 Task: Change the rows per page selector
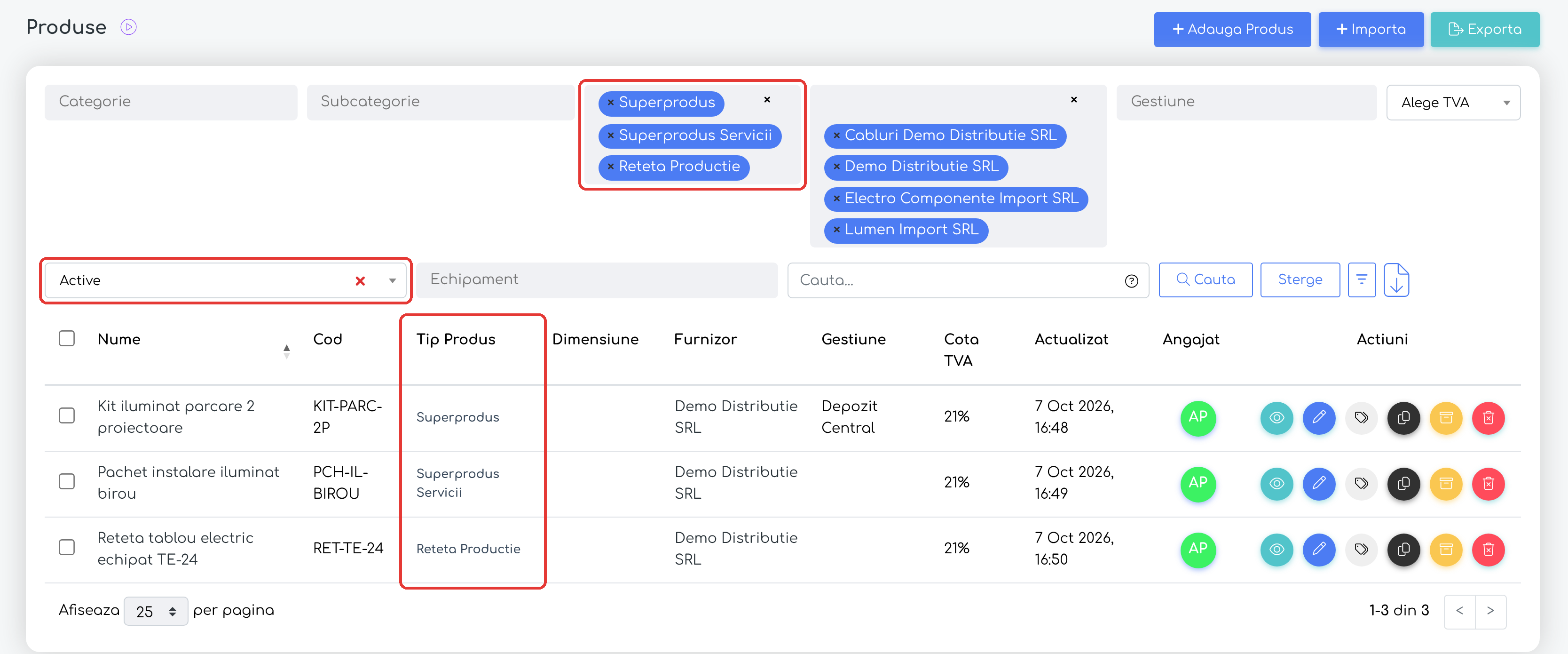coord(156,611)
